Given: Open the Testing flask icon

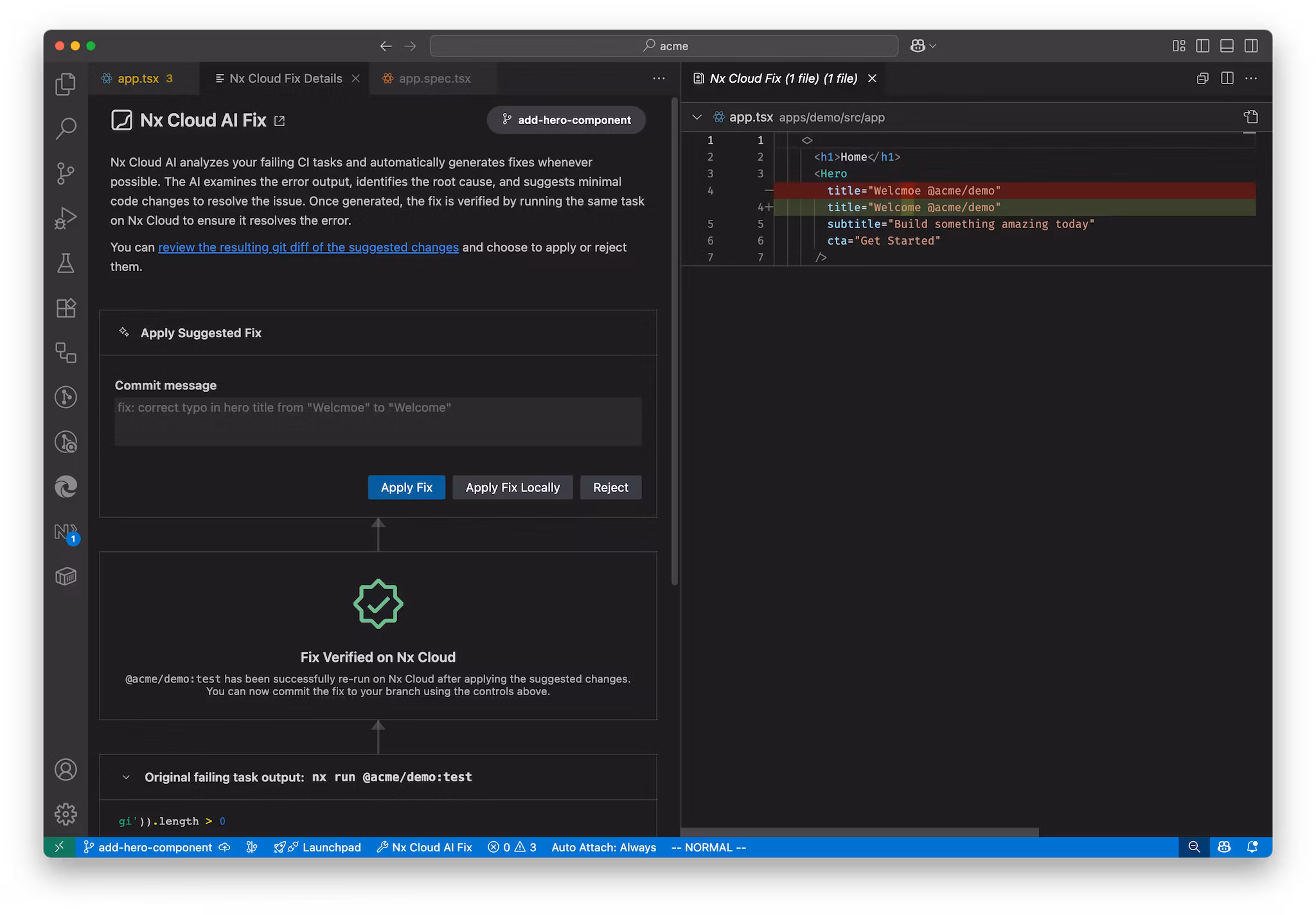Looking at the screenshot, I should (x=66, y=263).
